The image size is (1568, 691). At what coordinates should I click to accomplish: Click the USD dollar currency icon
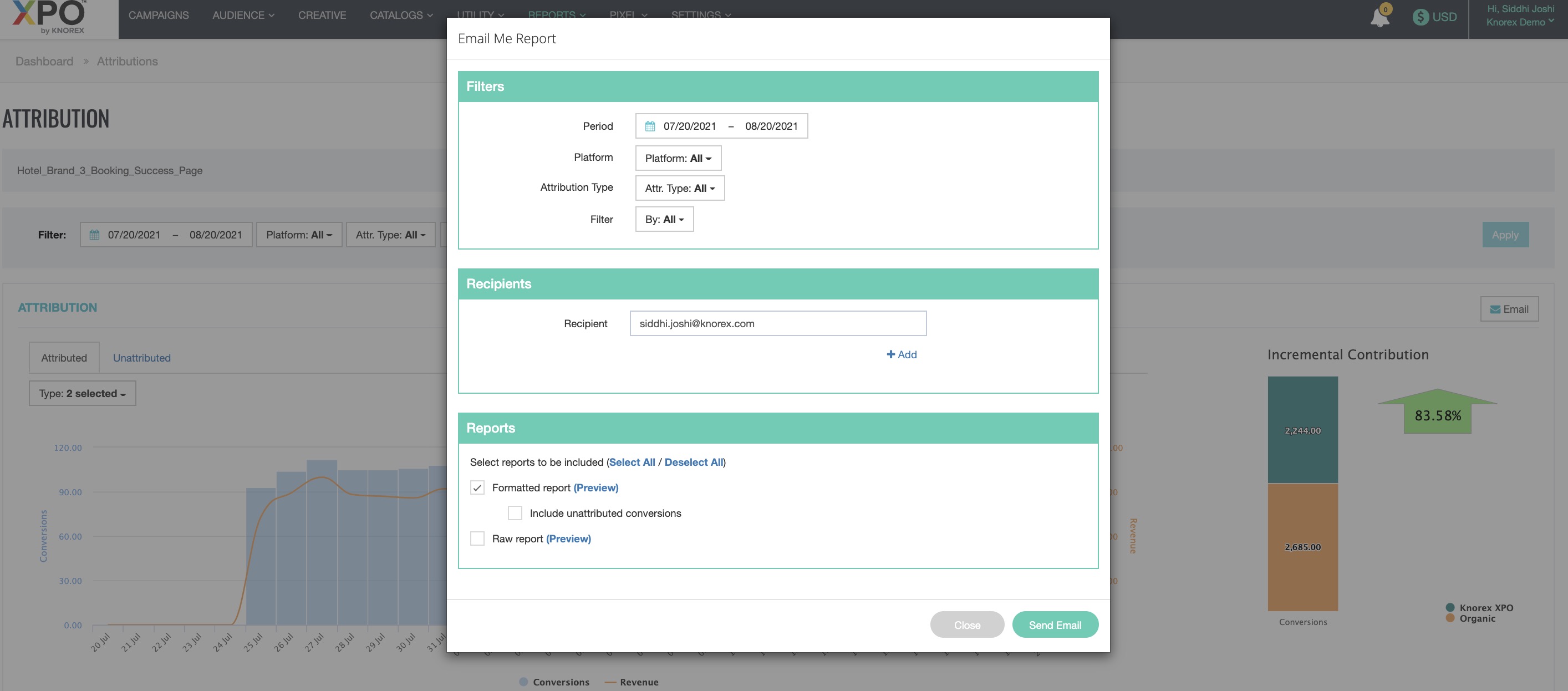[x=1420, y=17]
